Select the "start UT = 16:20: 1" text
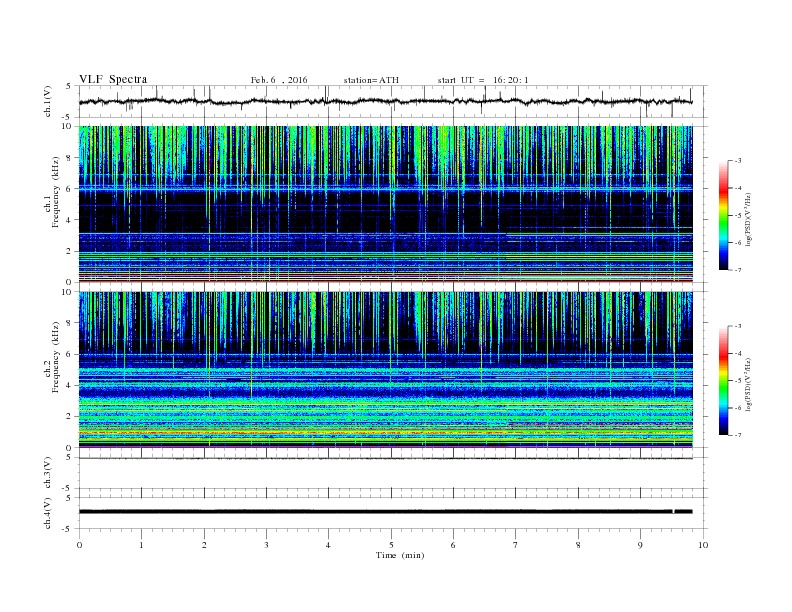This screenshot has height=612, width=792. pyautogui.click(x=483, y=80)
